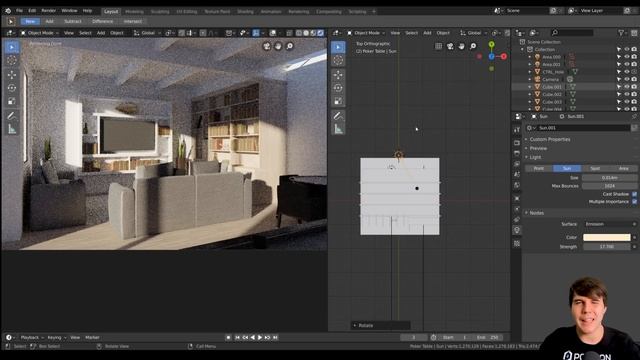Expand Cube.001 in outliner
This screenshot has height=360, width=640.
(x=530, y=87)
